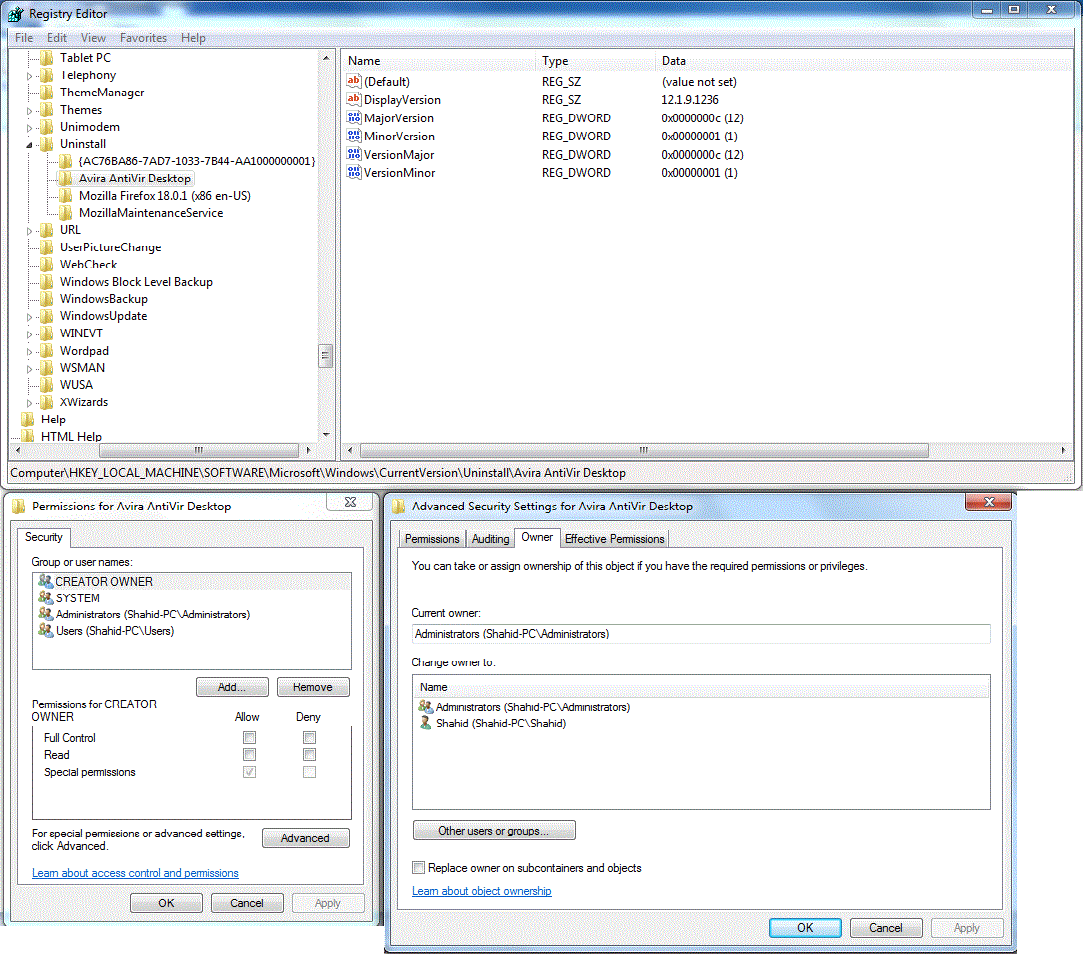The width and height of the screenshot is (1083, 954).
Task: Expand the Wordpad key
Action: (29, 352)
